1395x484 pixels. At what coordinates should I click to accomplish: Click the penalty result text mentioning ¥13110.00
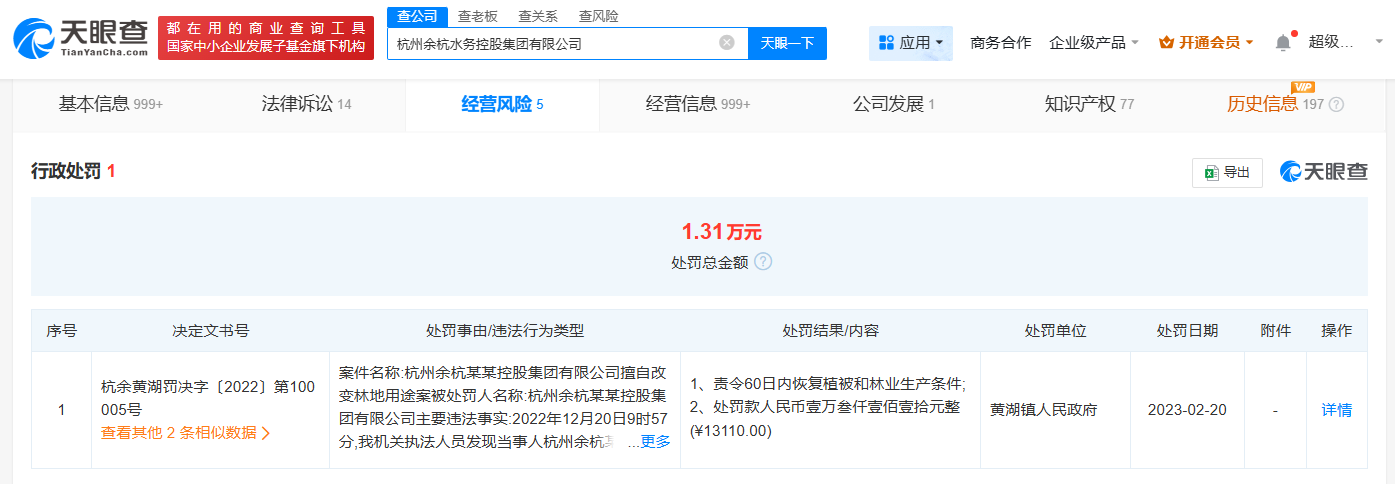click(x=828, y=407)
